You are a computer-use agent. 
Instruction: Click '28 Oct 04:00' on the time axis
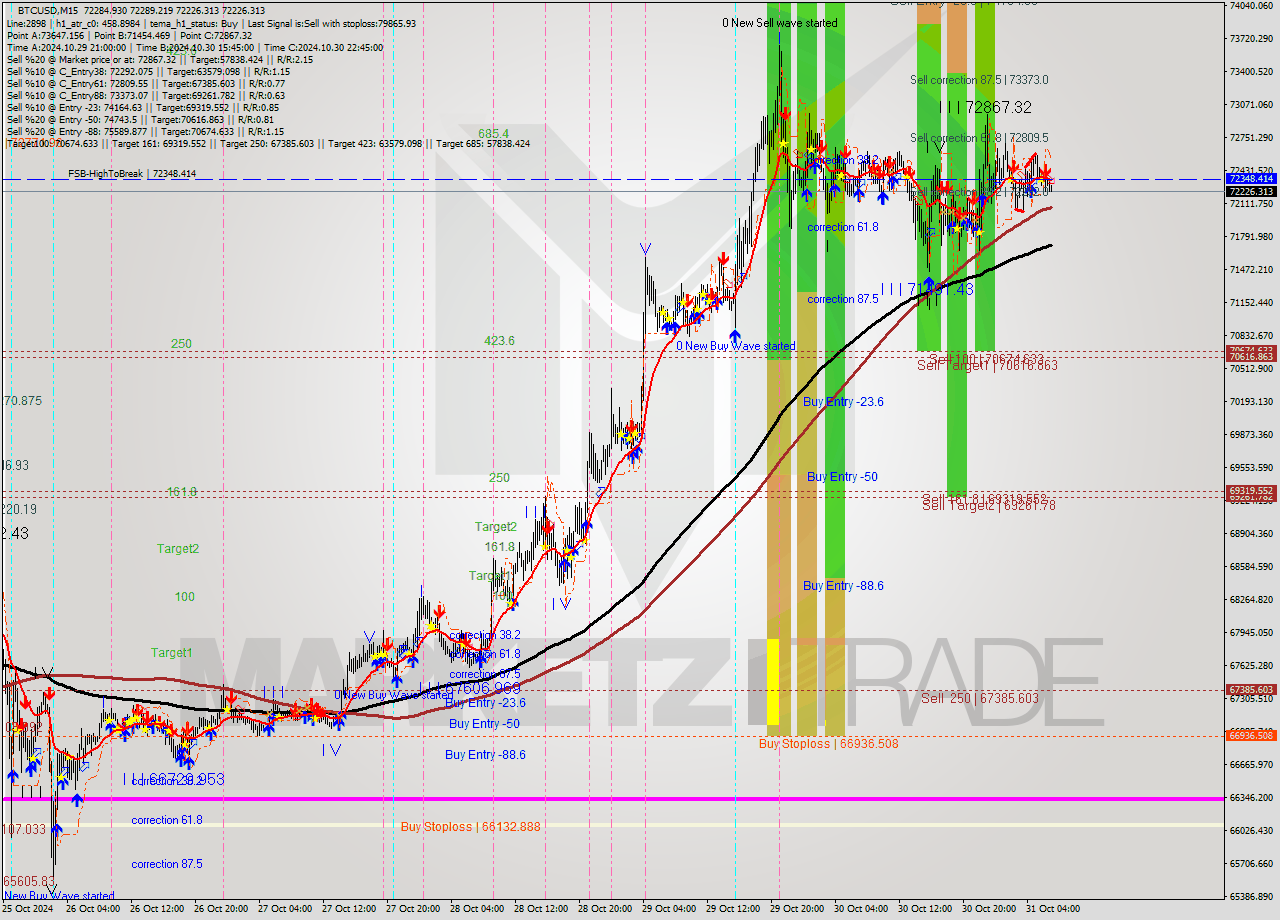(x=476, y=909)
